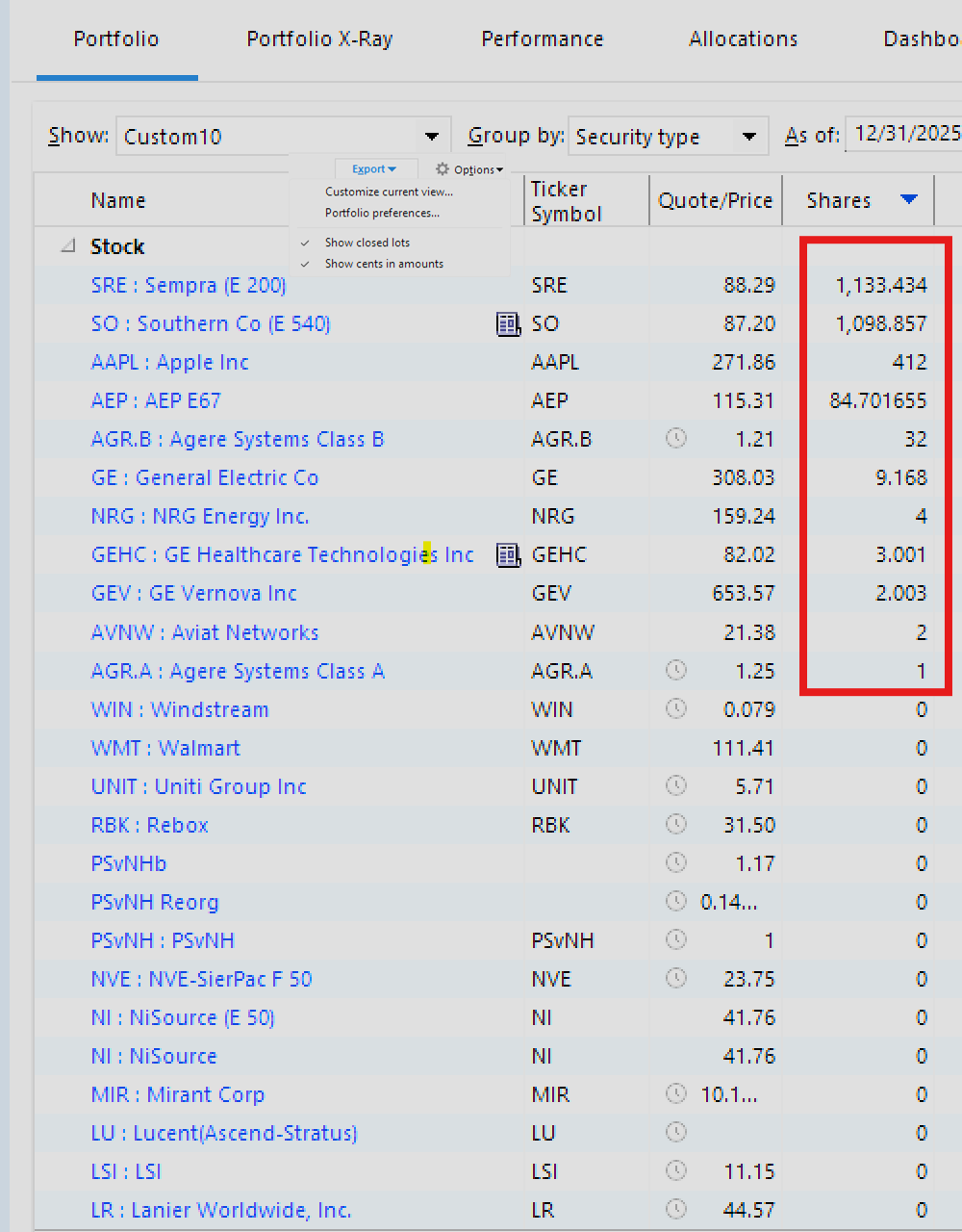Select Customize current view menu item
962x1232 pixels.
pyautogui.click(x=389, y=192)
